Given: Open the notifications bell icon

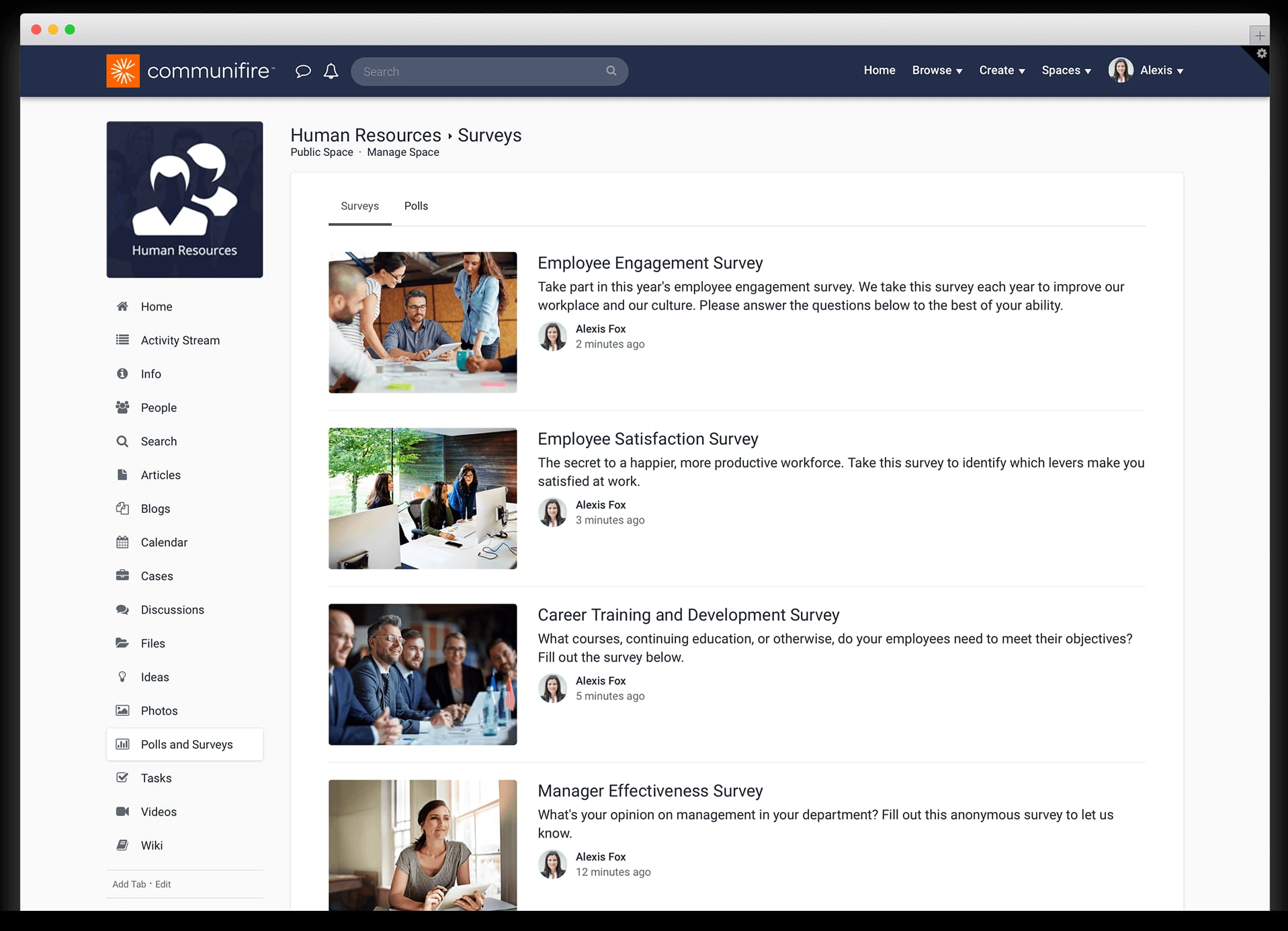Looking at the screenshot, I should [330, 71].
